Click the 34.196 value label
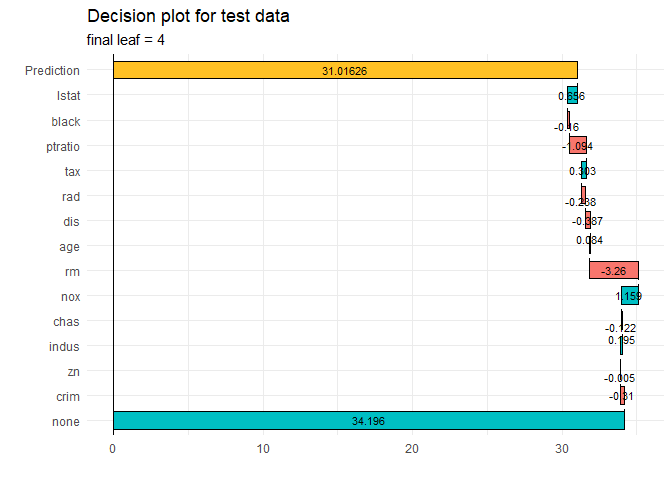The width and height of the screenshot is (672, 480). tap(369, 421)
